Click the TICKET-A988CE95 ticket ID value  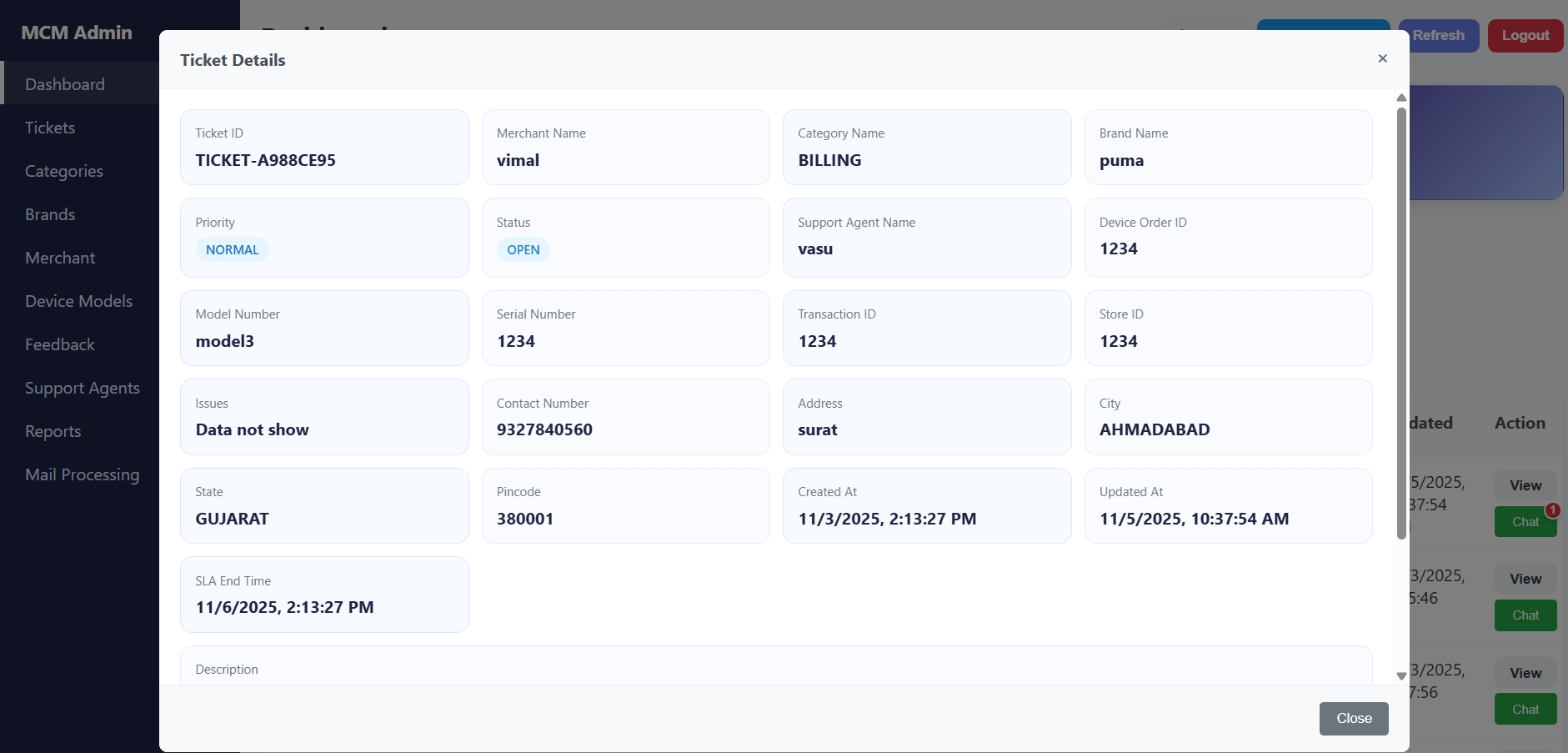point(265,160)
